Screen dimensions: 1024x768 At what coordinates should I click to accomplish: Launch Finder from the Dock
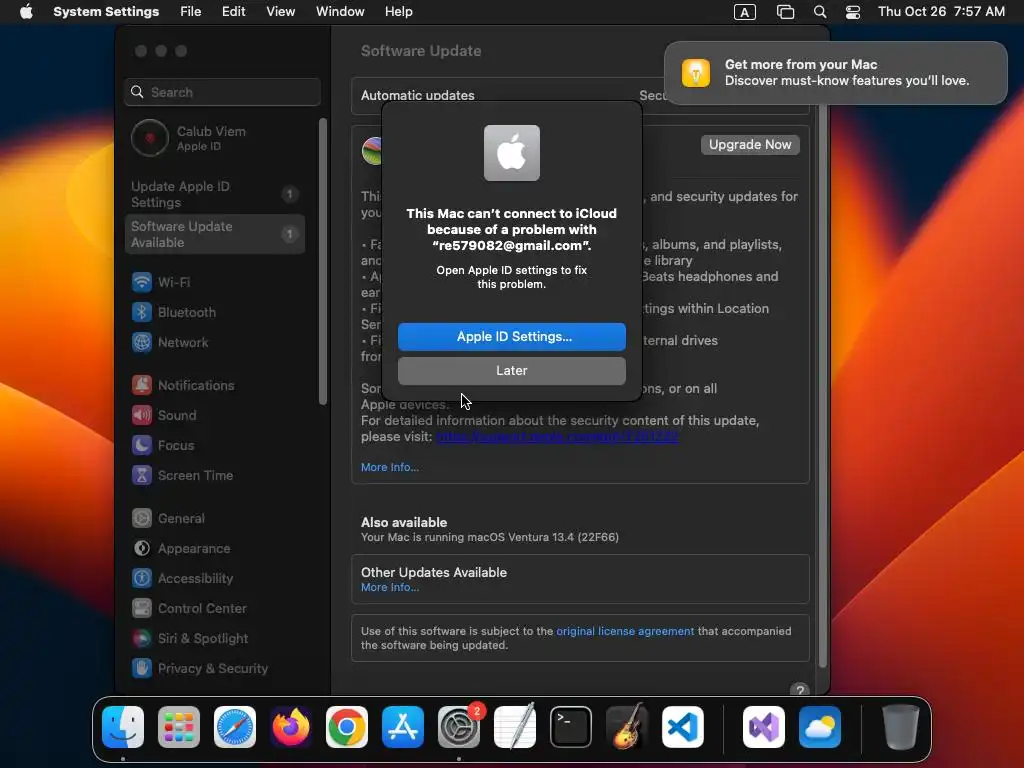point(123,727)
